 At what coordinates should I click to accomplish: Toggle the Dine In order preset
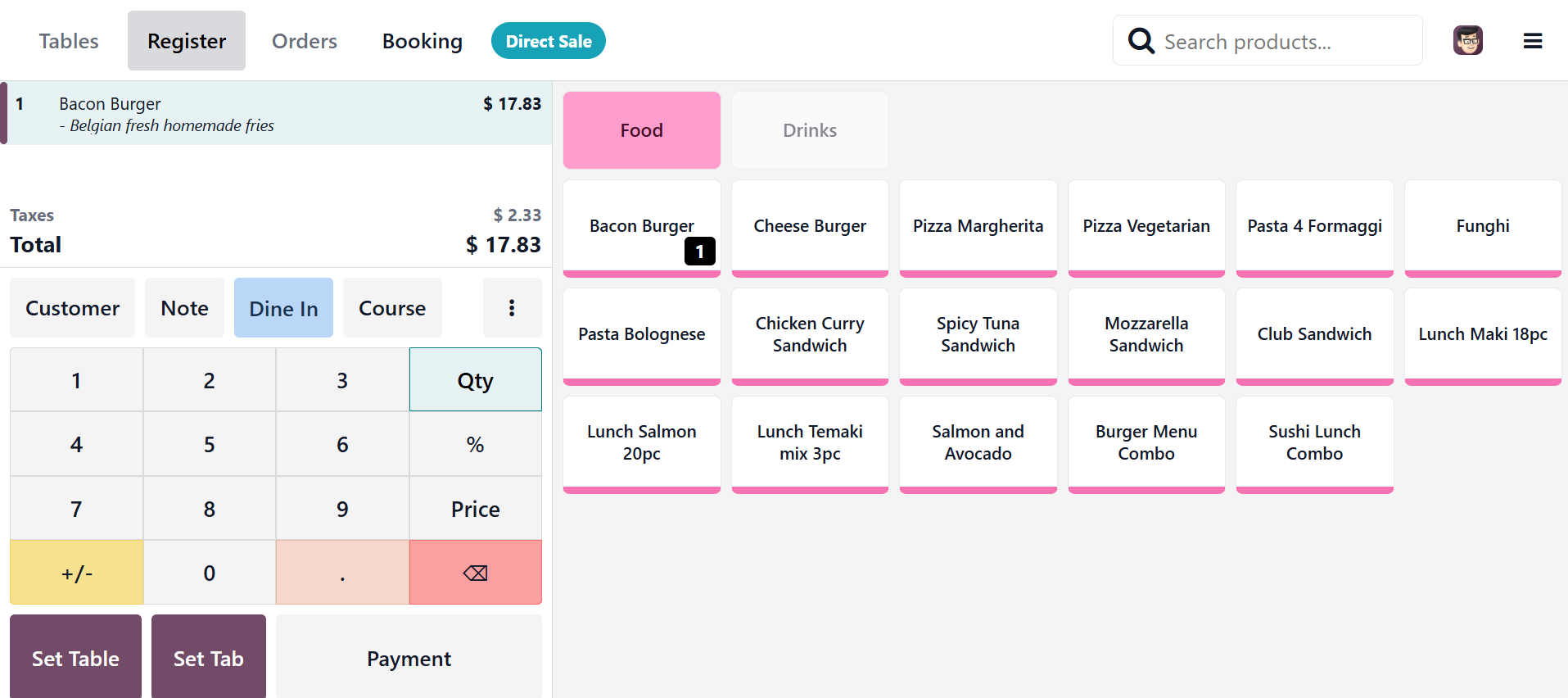coord(283,308)
